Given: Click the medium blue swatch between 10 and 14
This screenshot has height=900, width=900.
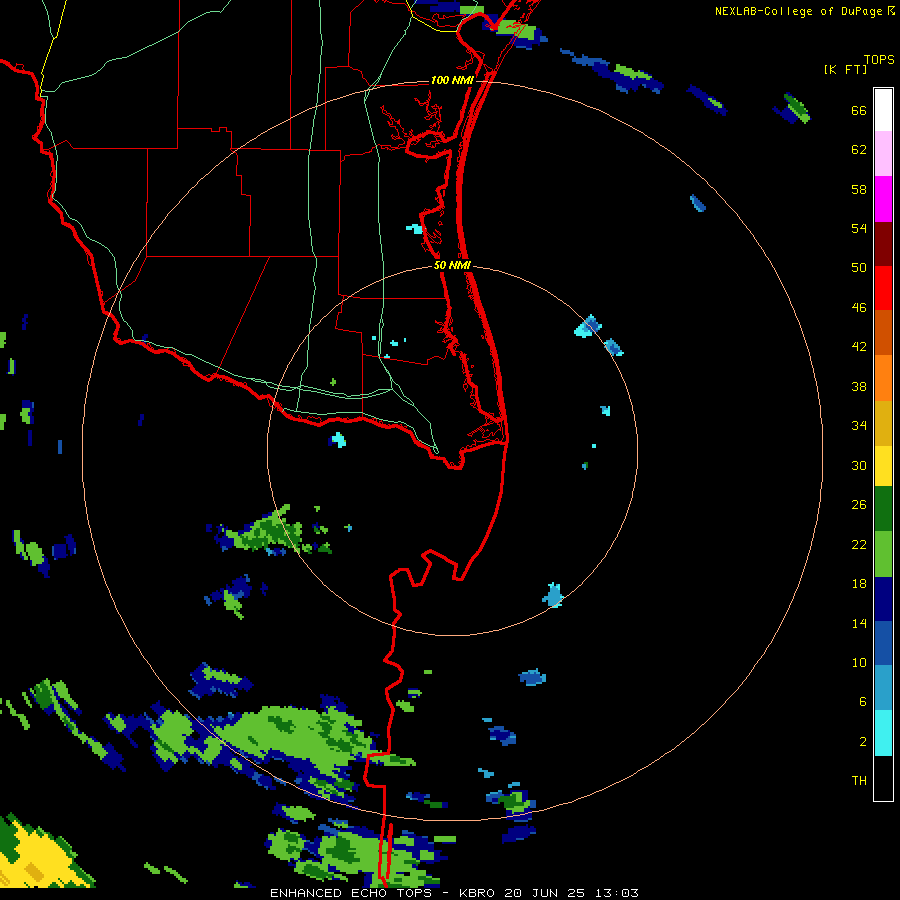Looking at the screenshot, I should click(883, 643).
